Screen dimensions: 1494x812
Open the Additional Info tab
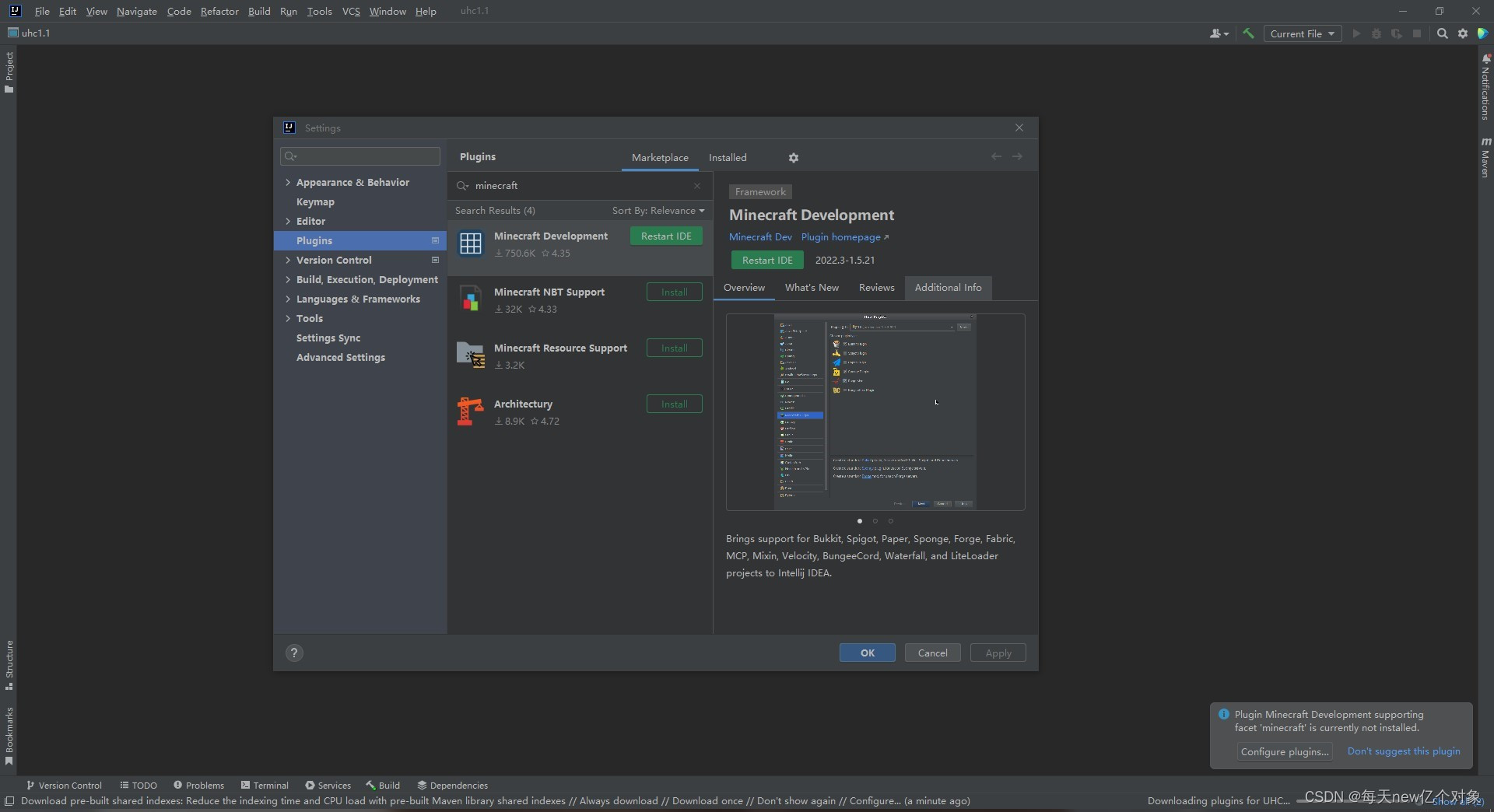[x=948, y=288]
